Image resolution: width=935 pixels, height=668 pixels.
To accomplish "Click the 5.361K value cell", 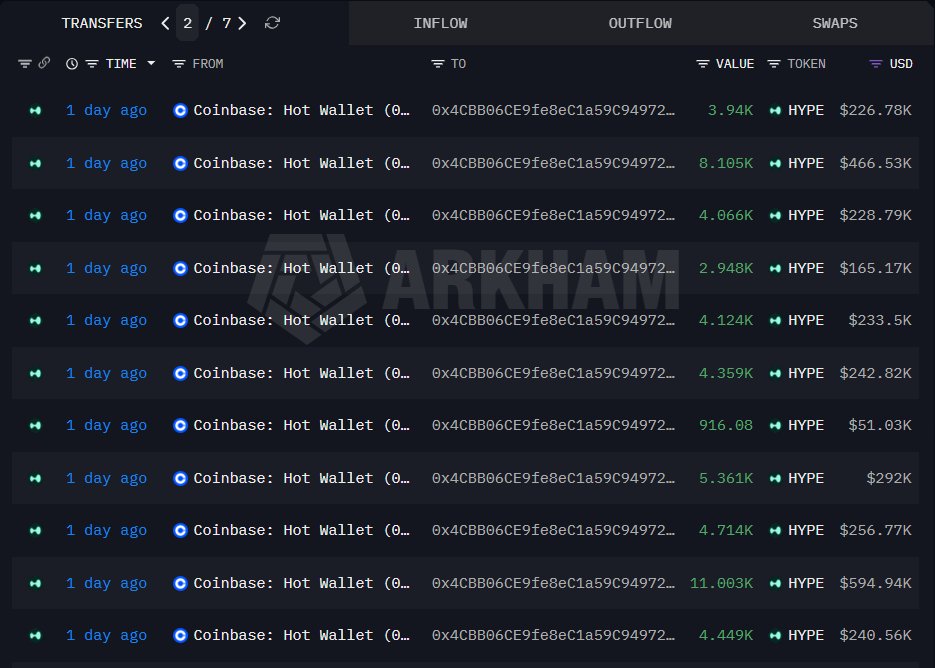I will pos(726,478).
